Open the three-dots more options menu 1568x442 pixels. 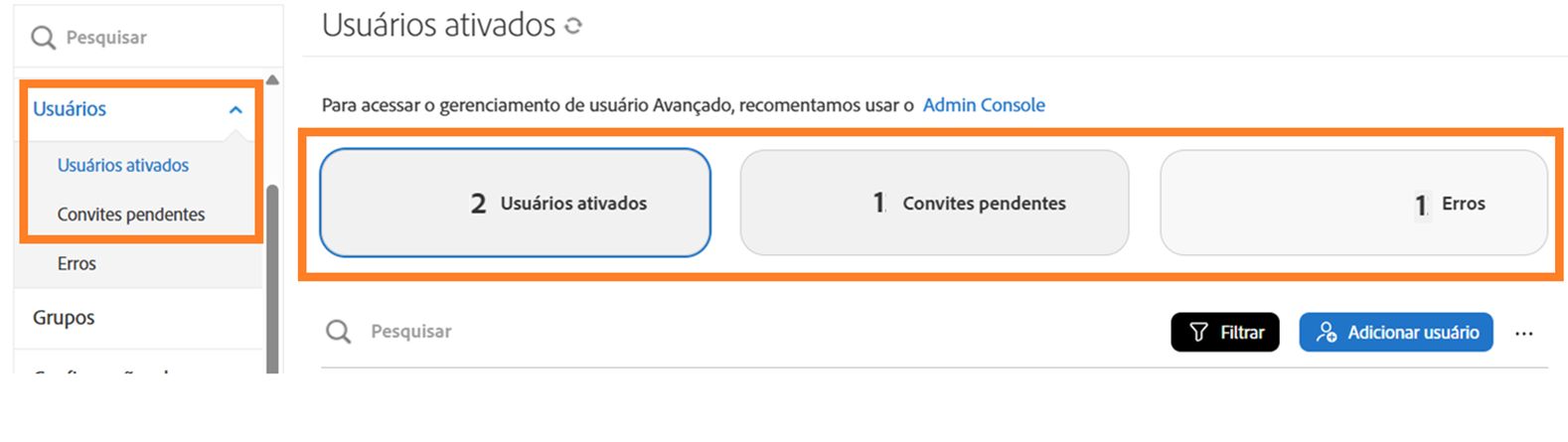coord(1523,334)
